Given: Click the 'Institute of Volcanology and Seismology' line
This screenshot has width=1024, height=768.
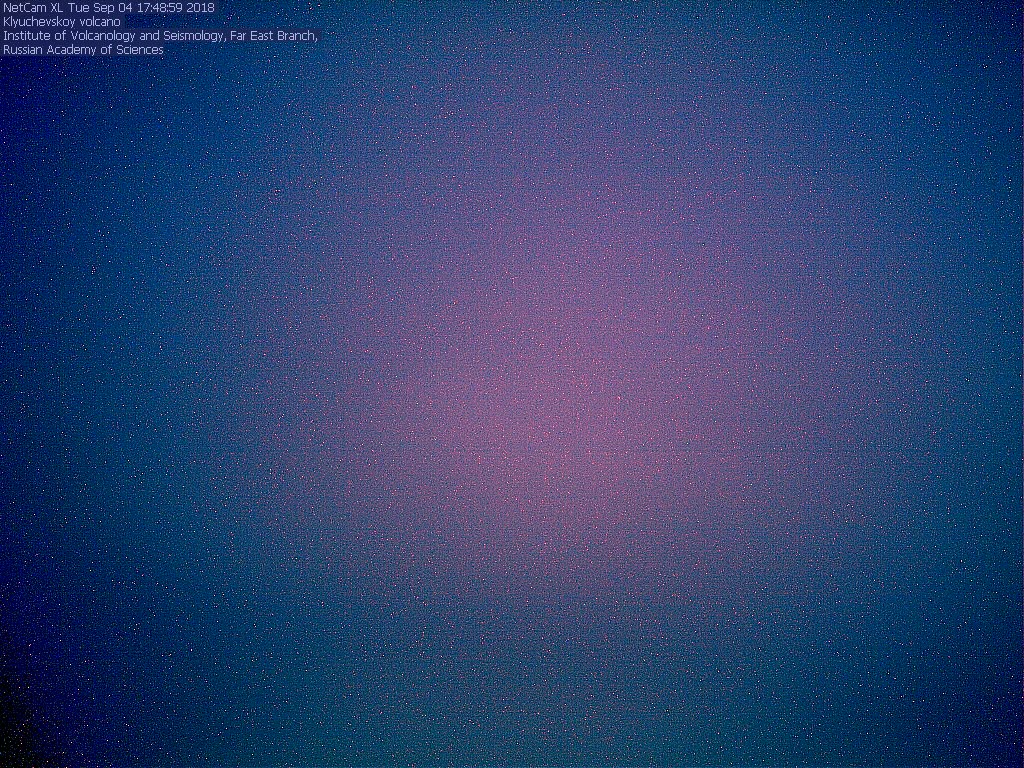Looking at the screenshot, I should click(x=160, y=36).
